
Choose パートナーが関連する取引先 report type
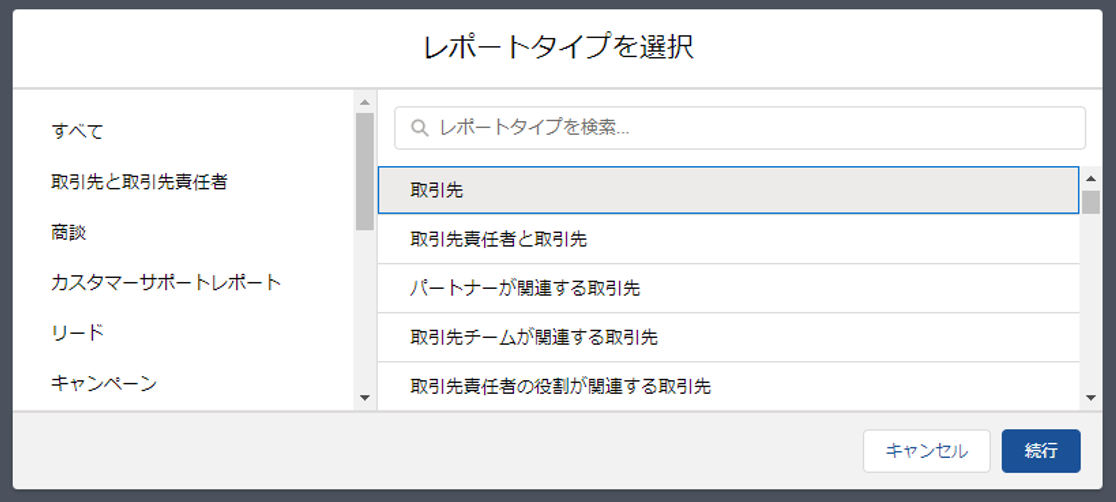pyautogui.click(x=729, y=288)
